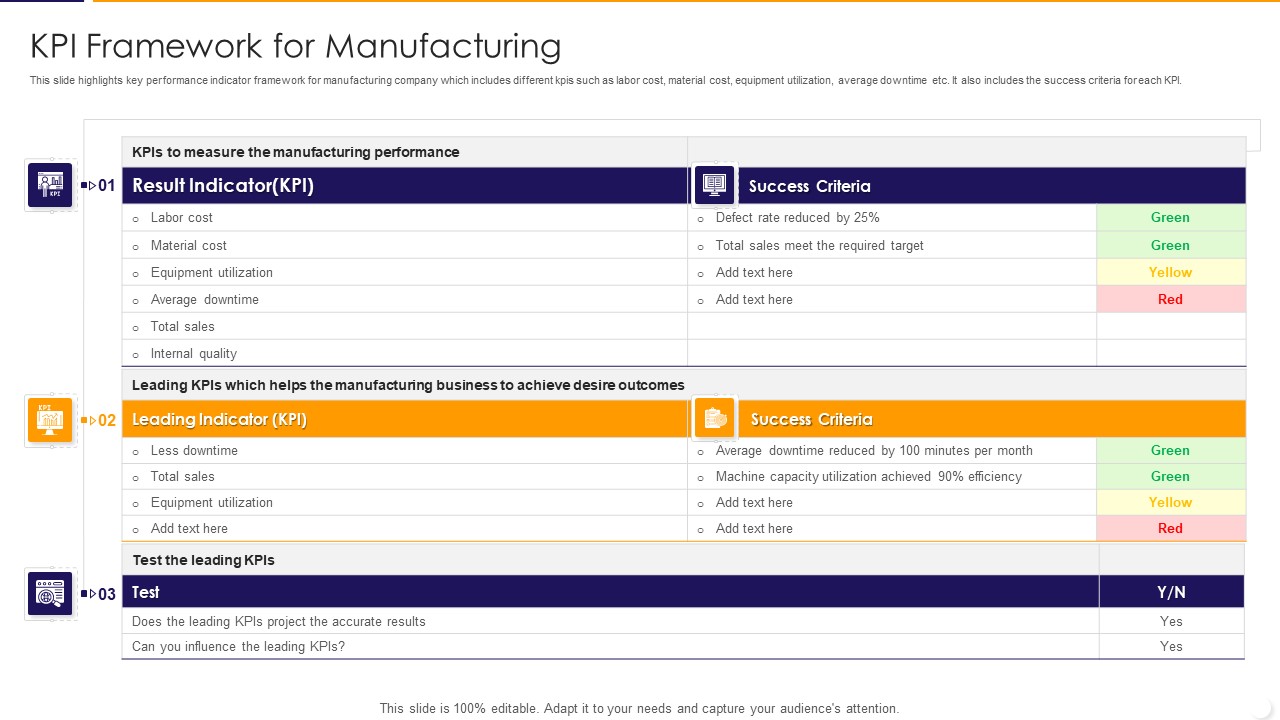The image size is (1280, 720).
Task: Click KPIs to measure the manufacturing performance heading
Action: point(296,152)
